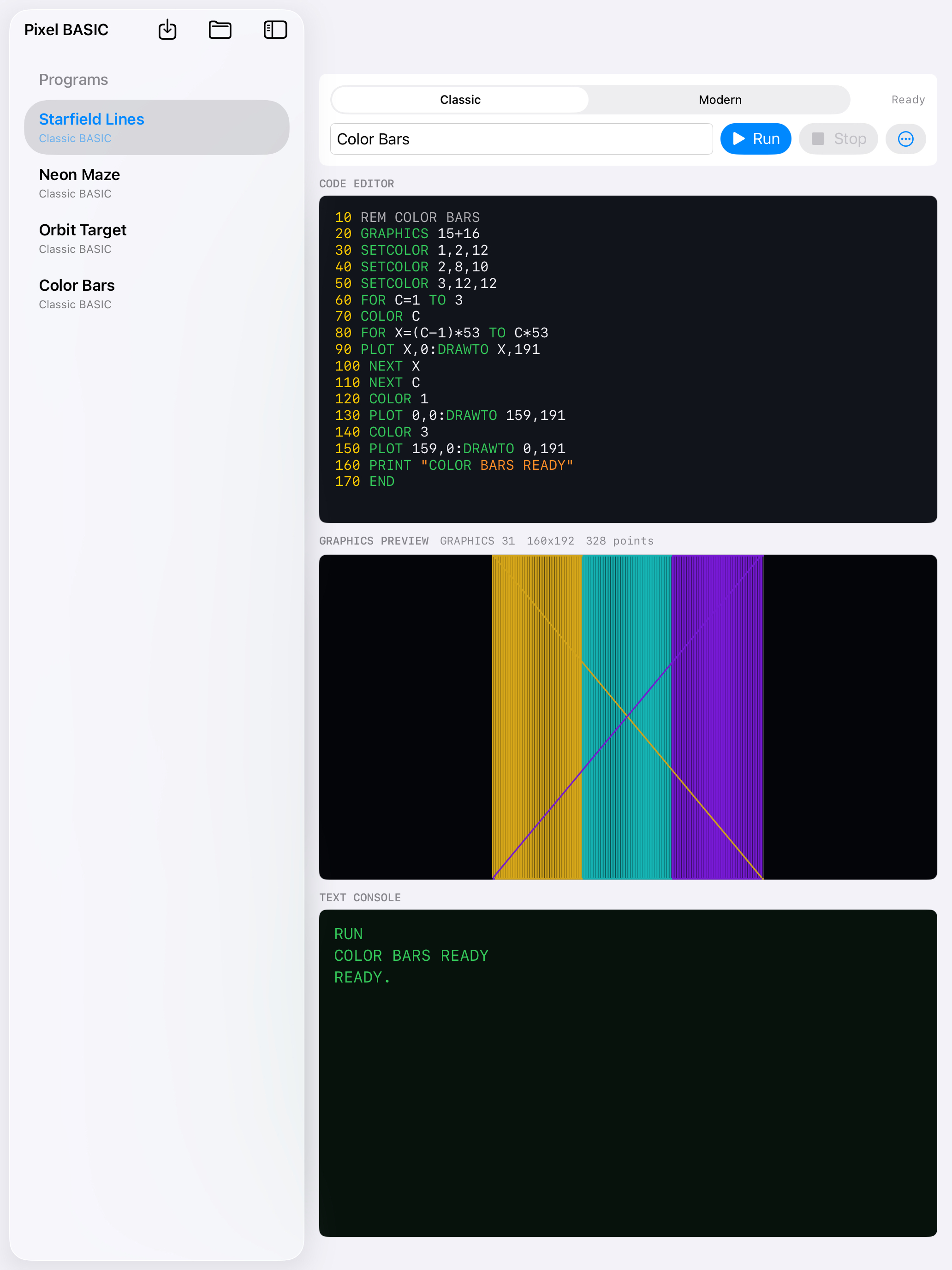Run the Color Bars program
The width and height of the screenshot is (952, 1270).
755,139
